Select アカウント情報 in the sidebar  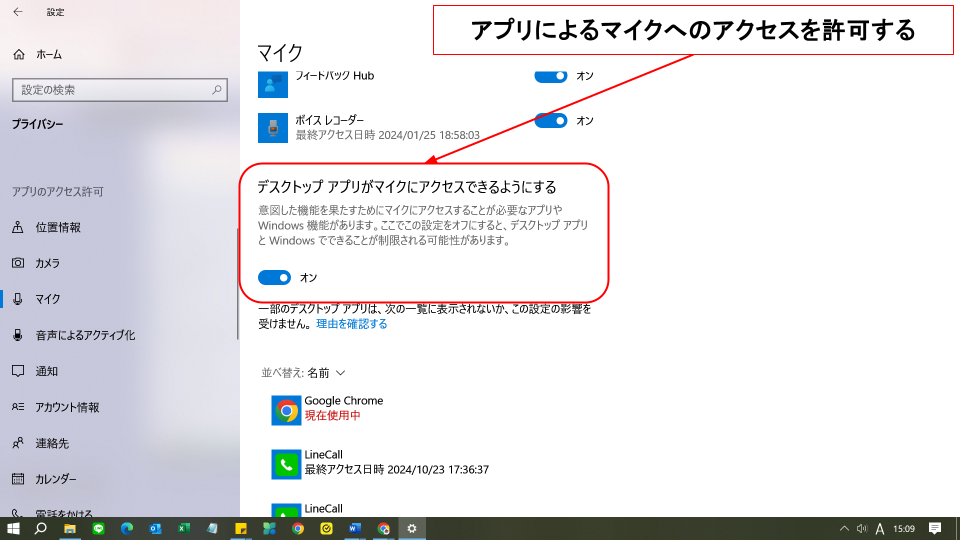tap(67, 407)
